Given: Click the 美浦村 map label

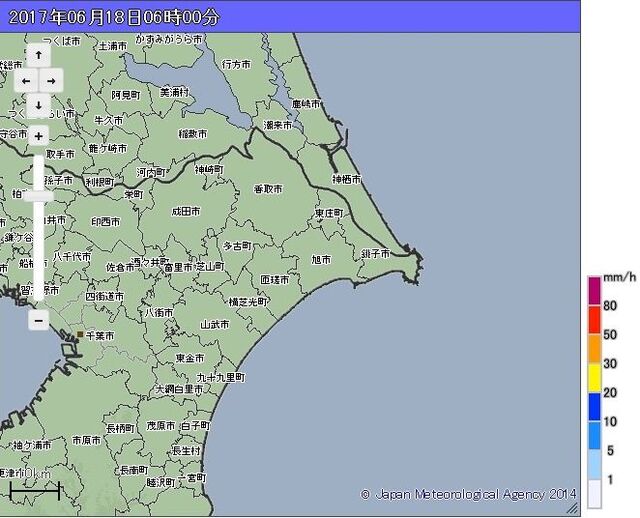Looking at the screenshot, I should pyautogui.click(x=174, y=93).
